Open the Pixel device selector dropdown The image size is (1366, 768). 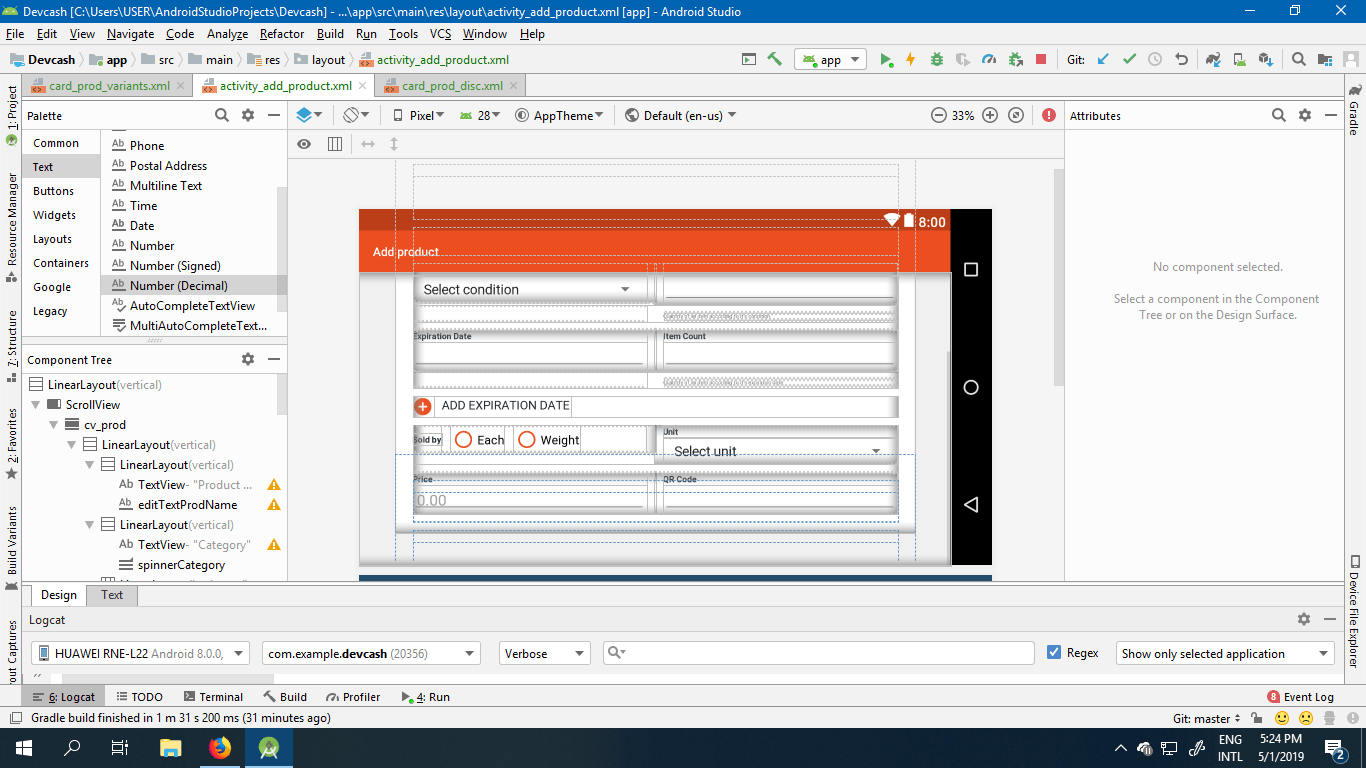pos(418,115)
